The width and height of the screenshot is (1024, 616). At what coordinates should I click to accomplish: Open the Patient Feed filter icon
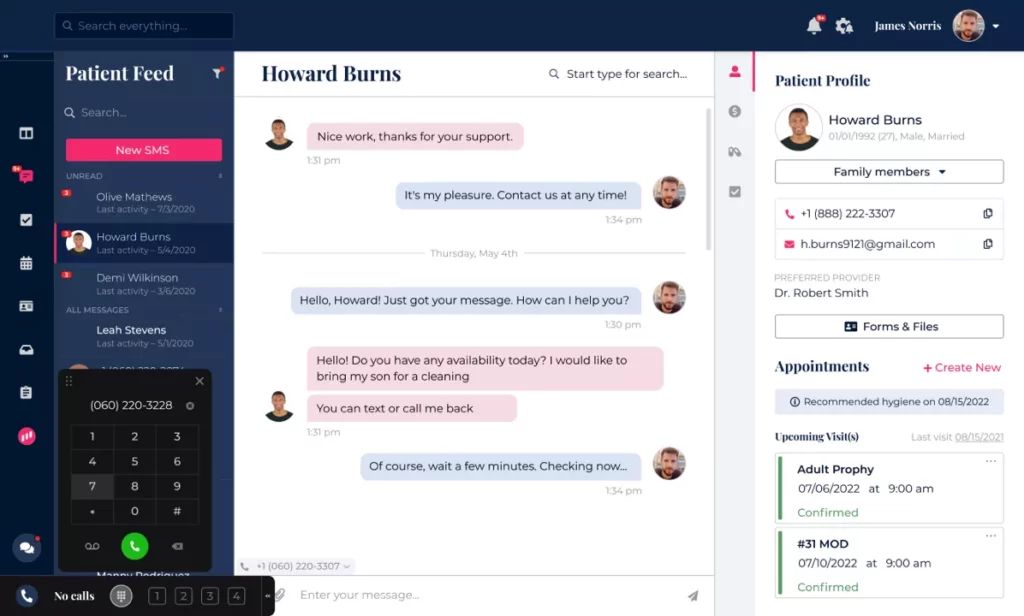point(217,74)
